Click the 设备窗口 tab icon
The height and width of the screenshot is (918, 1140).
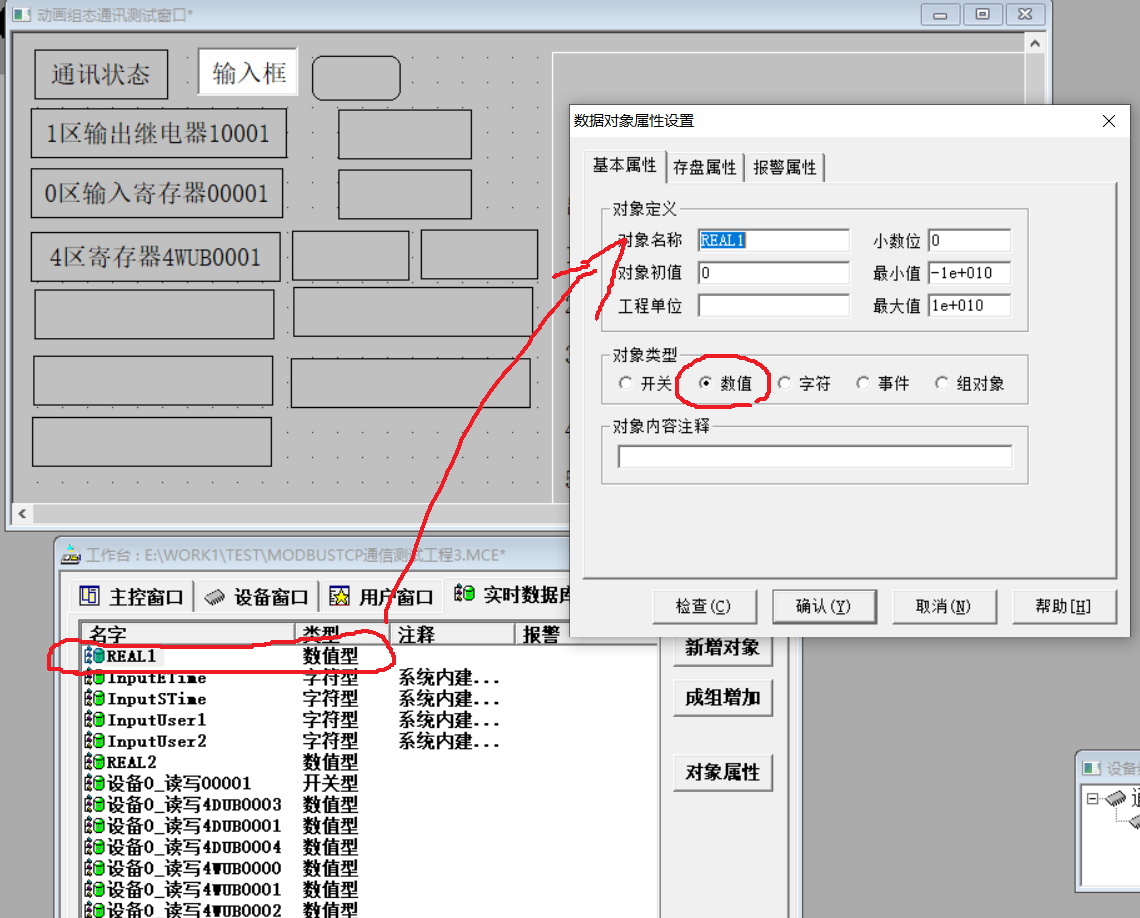tap(214, 597)
